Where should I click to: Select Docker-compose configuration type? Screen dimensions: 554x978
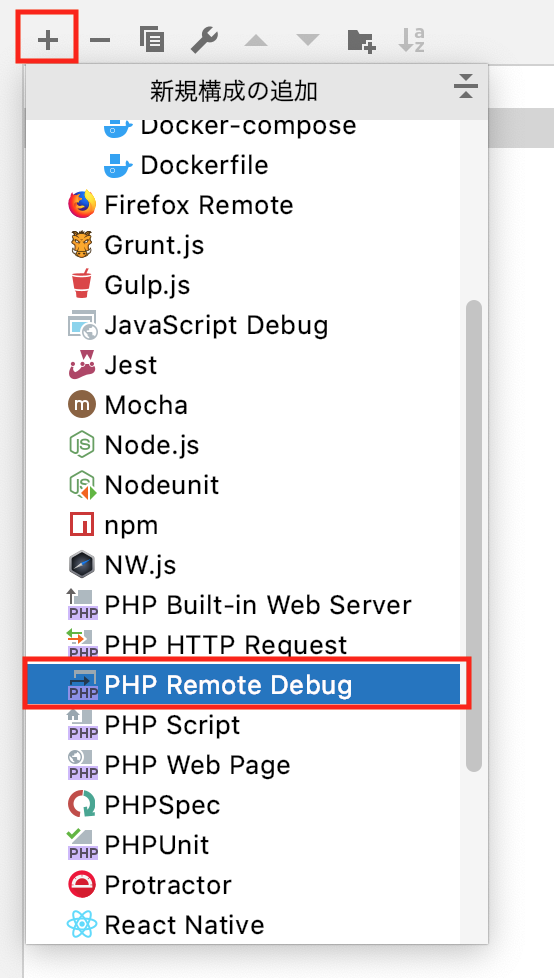click(243, 128)
